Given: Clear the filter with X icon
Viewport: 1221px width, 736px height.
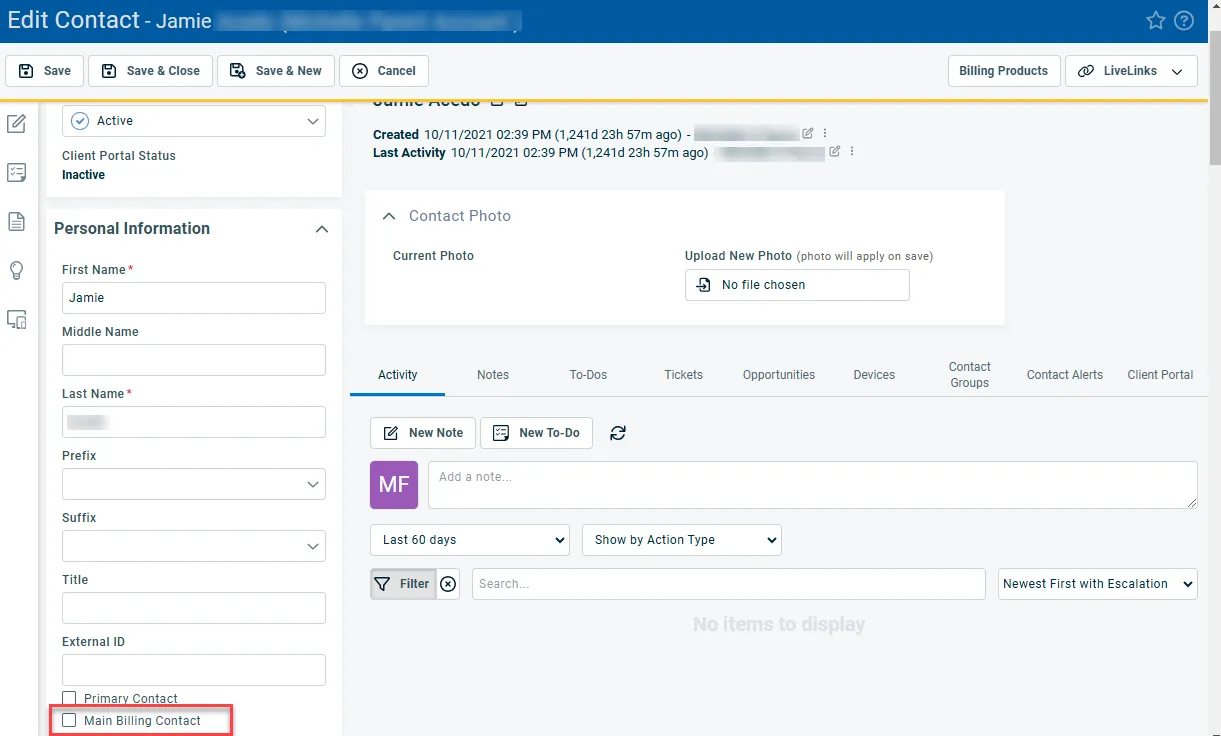Looking at the screenshot, I should coord(449,584).
